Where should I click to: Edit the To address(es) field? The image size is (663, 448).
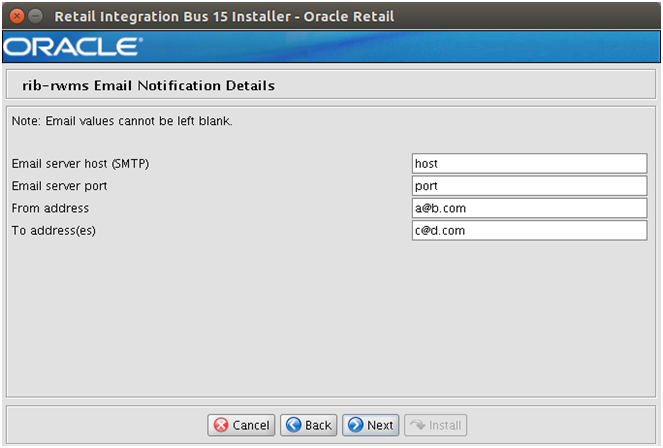pyautogui.click(x=529, y=231)
